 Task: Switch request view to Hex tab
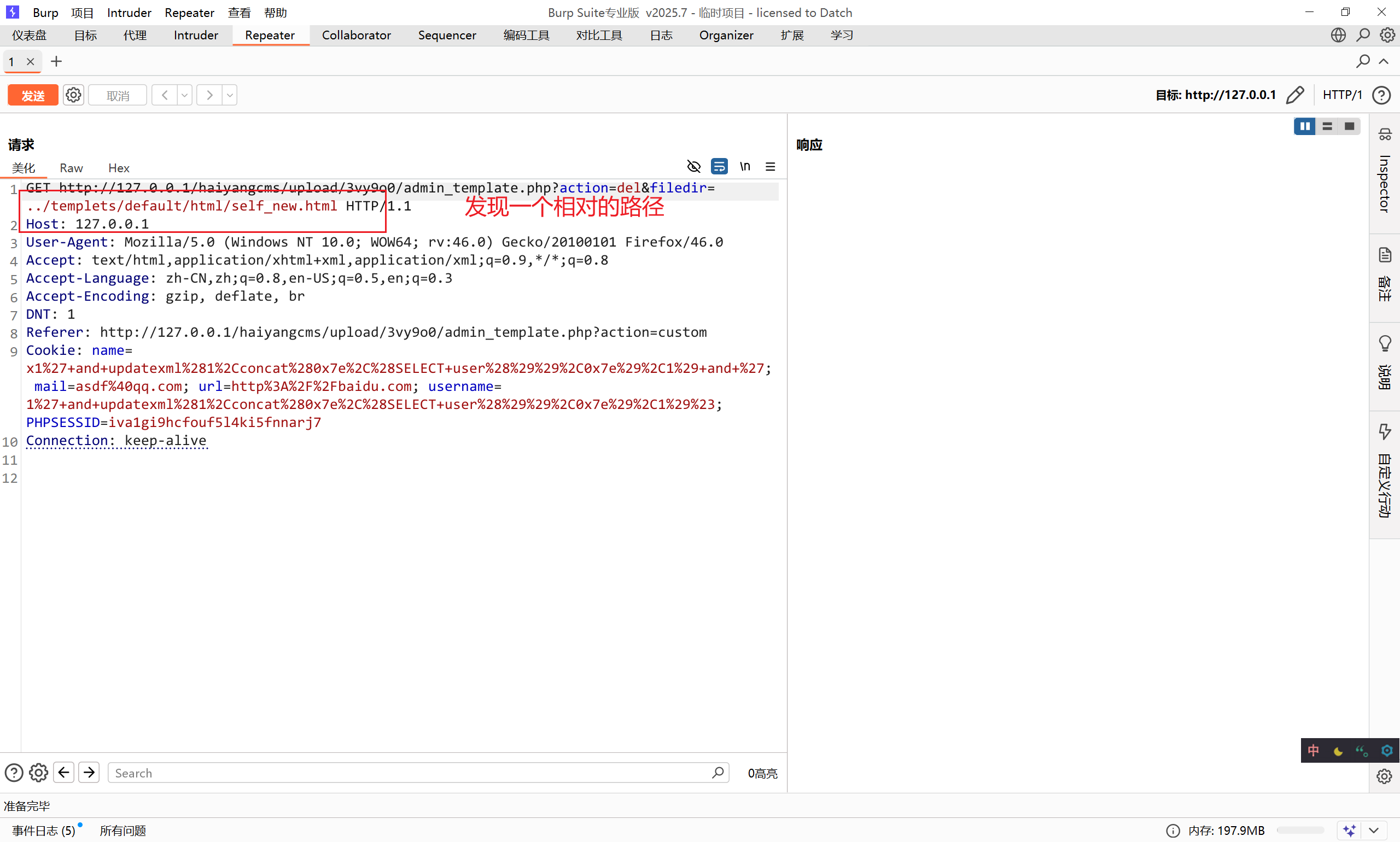[x=119, y=168]
